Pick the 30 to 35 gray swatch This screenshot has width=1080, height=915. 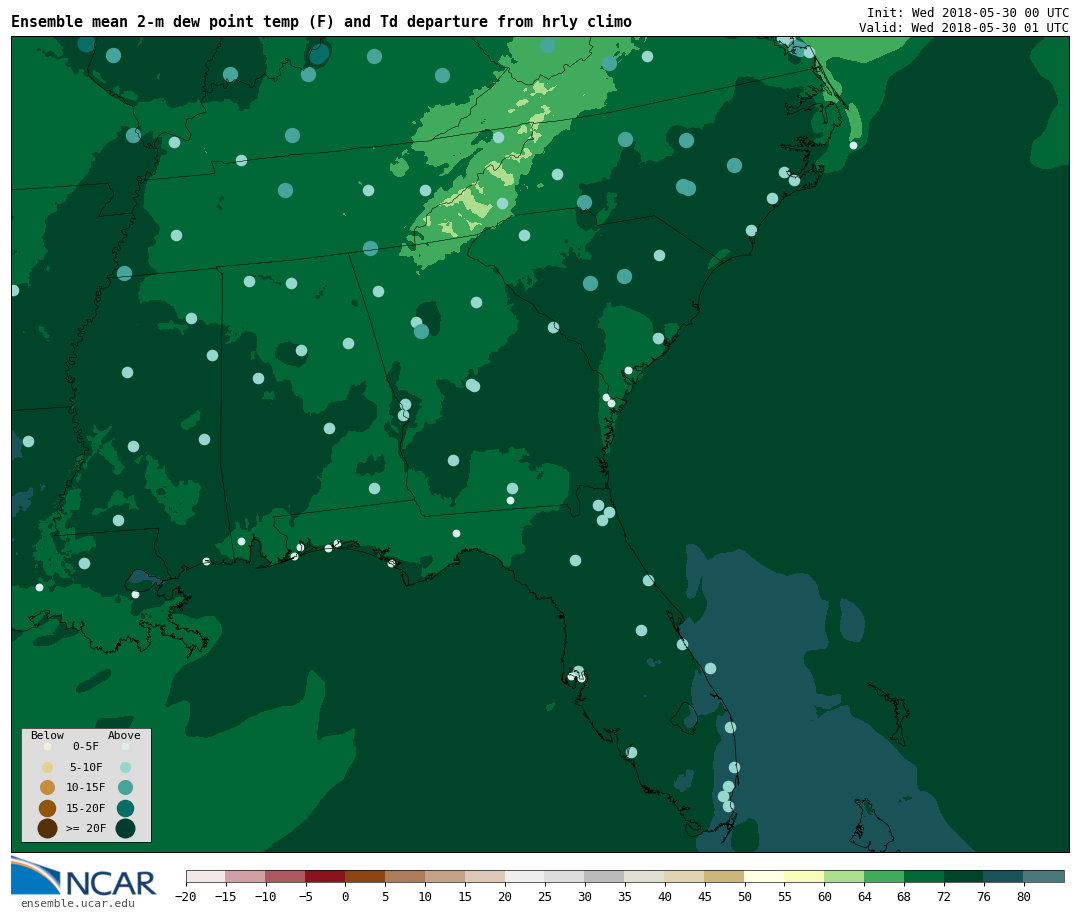[605, 876]
